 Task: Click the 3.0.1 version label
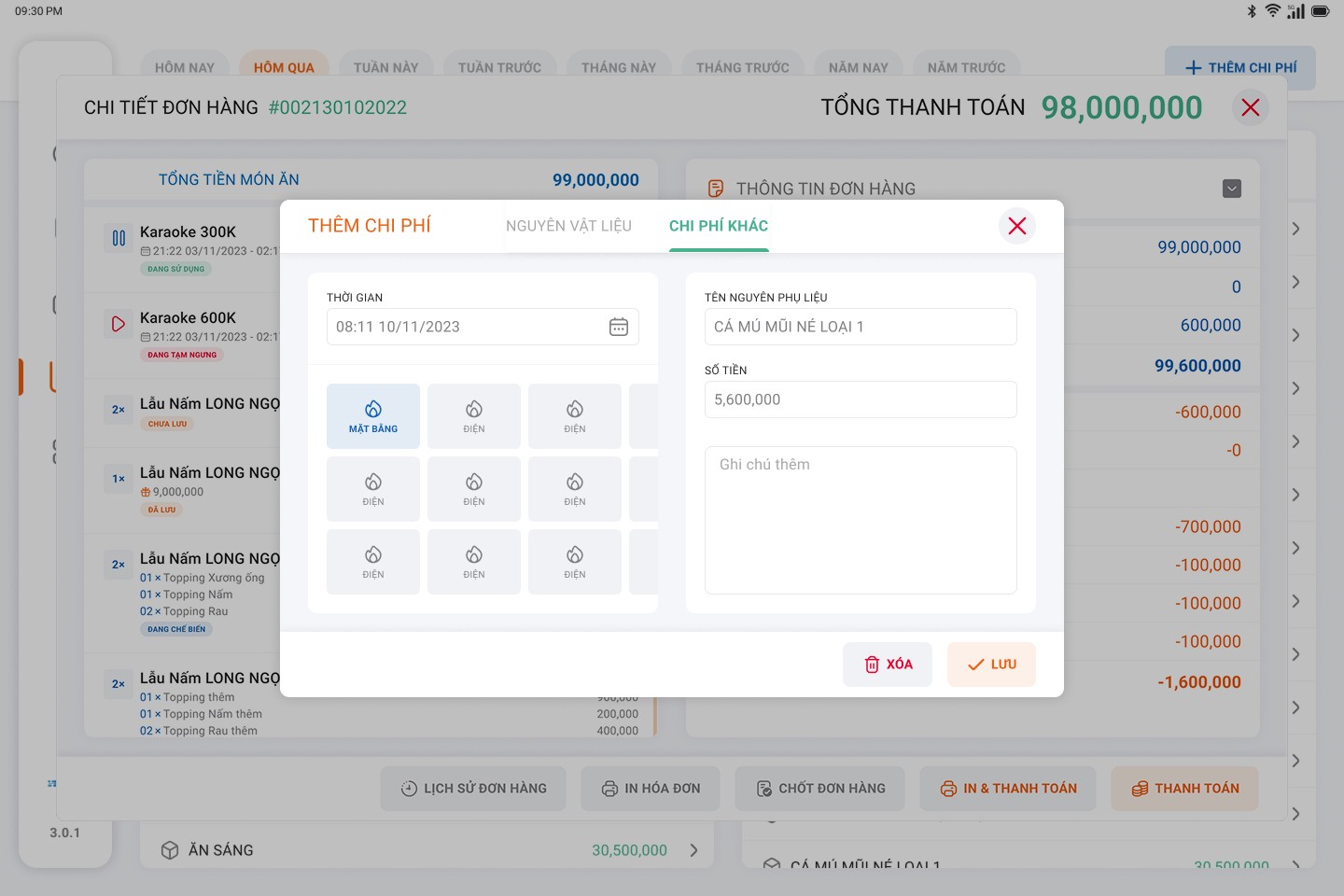point(64,833)
